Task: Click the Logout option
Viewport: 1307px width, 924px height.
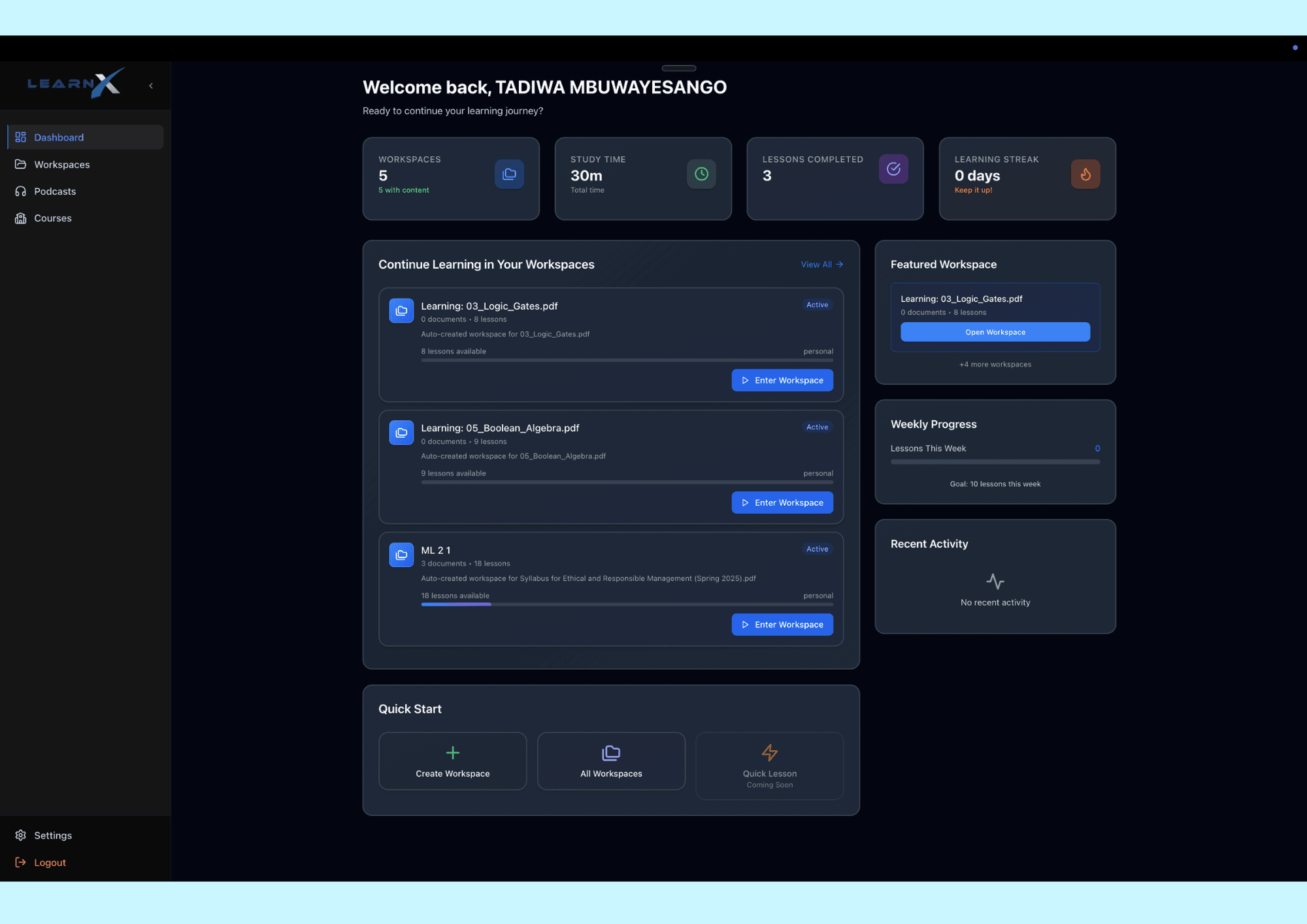Action: (x=49, y=862)
